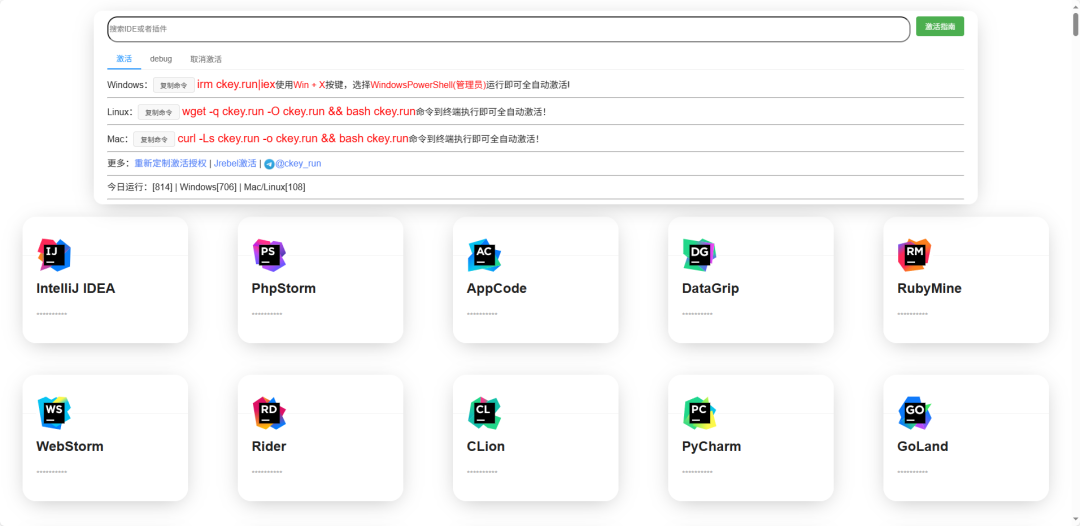The height and width of the screenshot is (526, 1080).
Task: Click the RubyMine logo icon
Action: pos(914,255)
